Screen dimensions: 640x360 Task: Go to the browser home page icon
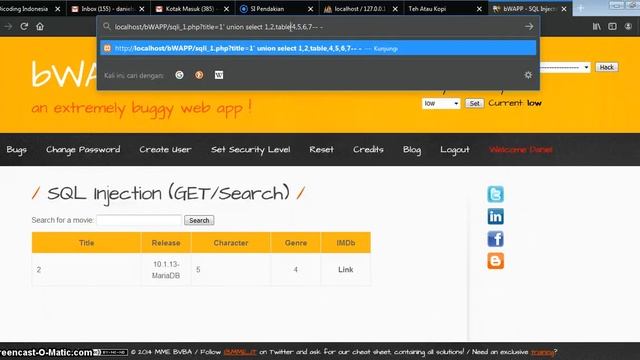click(x=40, y=27)
